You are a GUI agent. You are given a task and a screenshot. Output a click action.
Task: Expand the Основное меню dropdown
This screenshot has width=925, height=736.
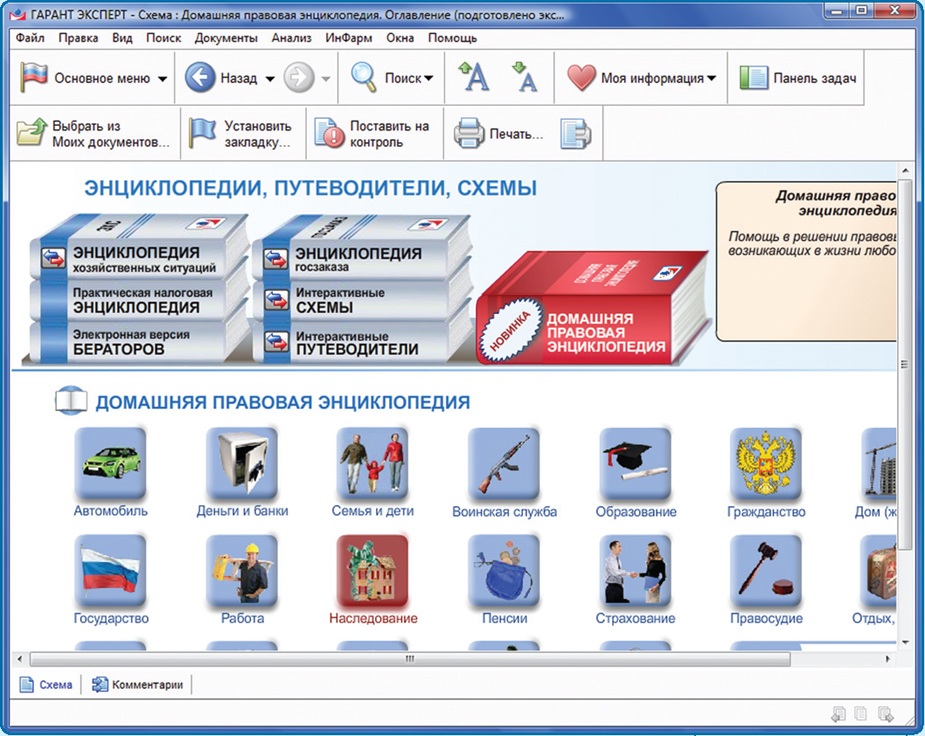pyautogui.click(x=161, y=79)
